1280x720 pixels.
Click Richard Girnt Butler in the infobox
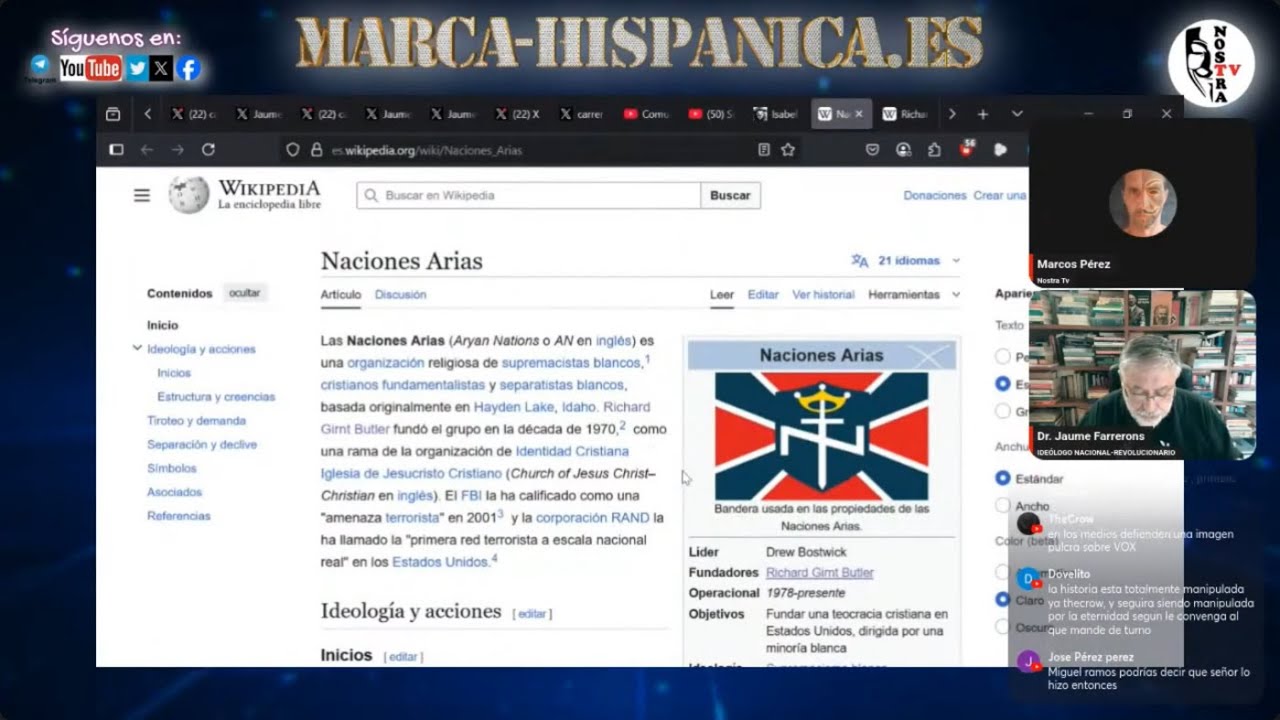819,573
